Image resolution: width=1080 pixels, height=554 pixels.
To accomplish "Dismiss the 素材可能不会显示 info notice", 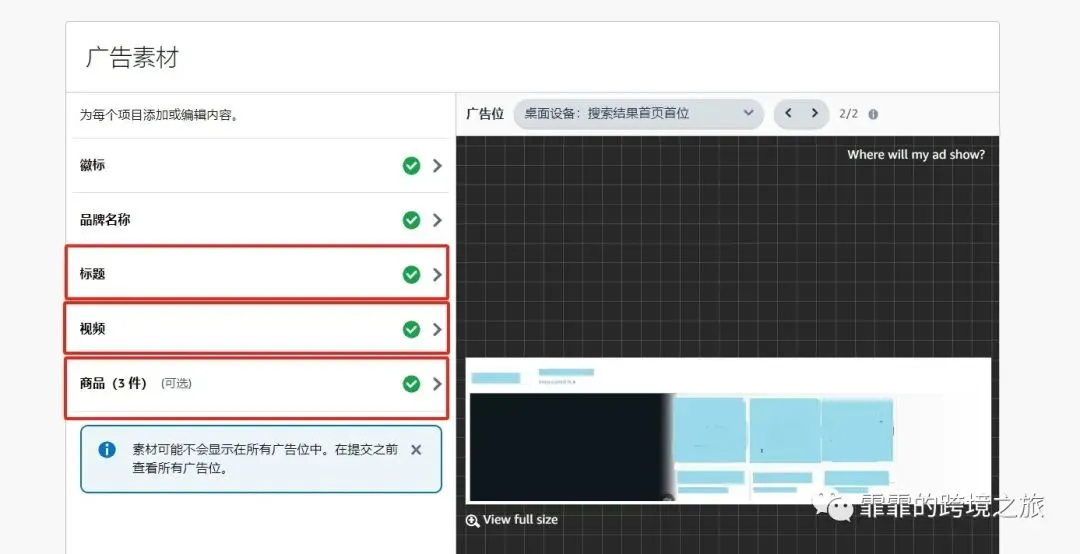I will 416,450.
